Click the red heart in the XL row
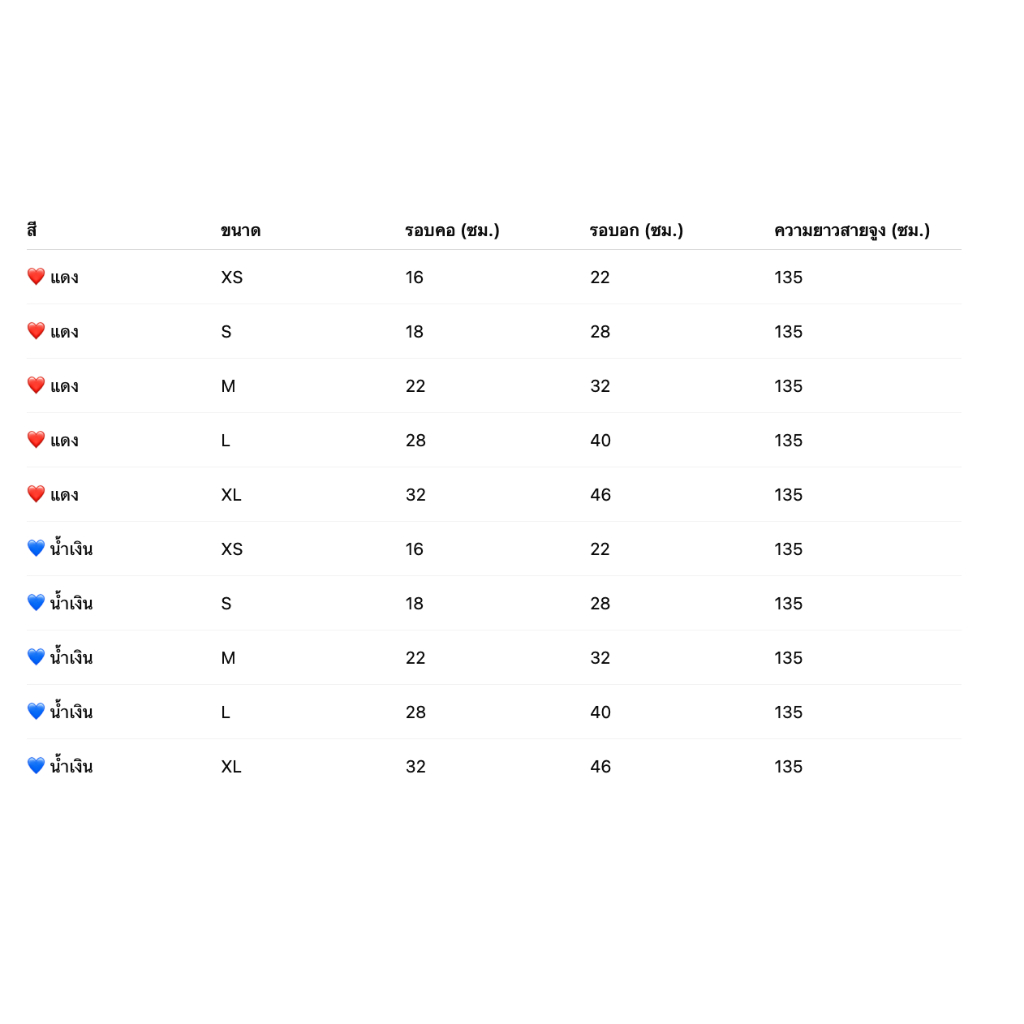Screen dimensions: 1024x1024 pyautogui.click(x=36, y=494)
